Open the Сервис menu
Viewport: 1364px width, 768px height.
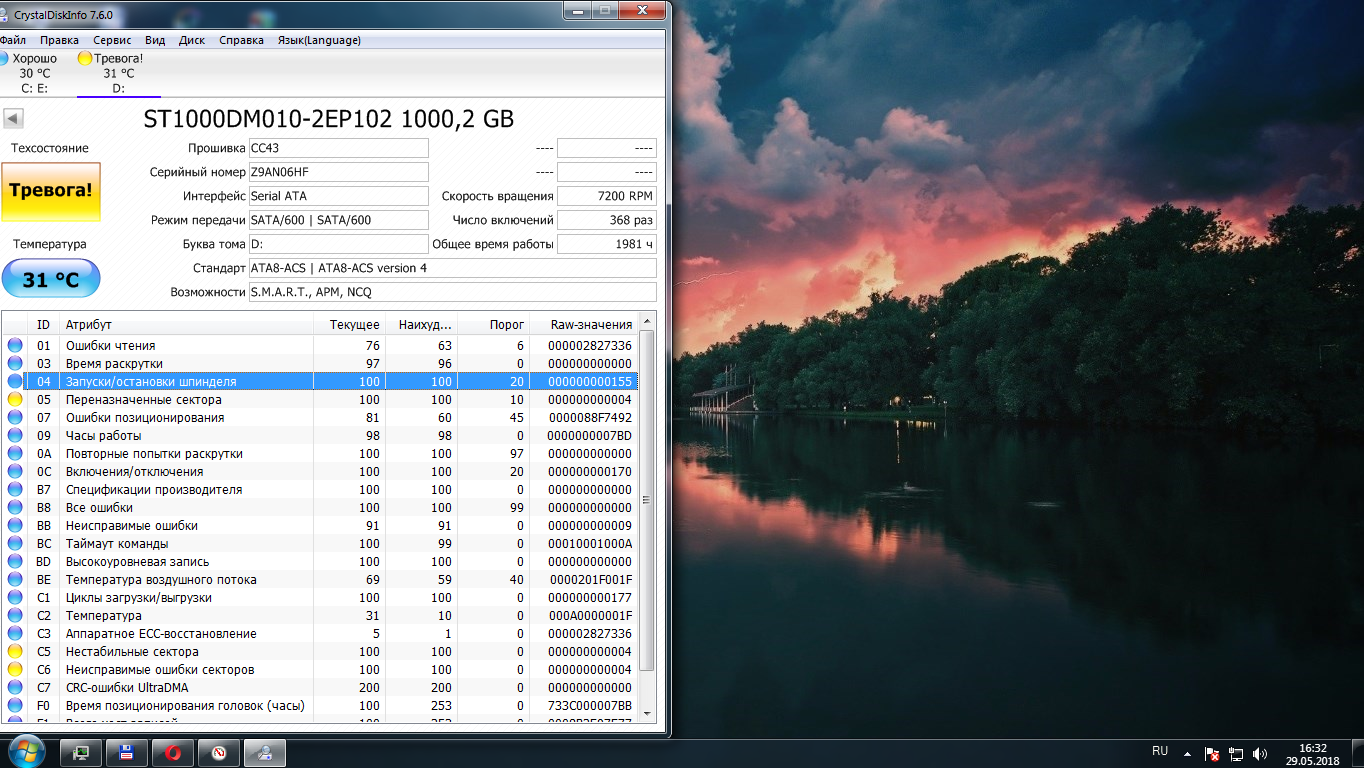tap(112, 40)
